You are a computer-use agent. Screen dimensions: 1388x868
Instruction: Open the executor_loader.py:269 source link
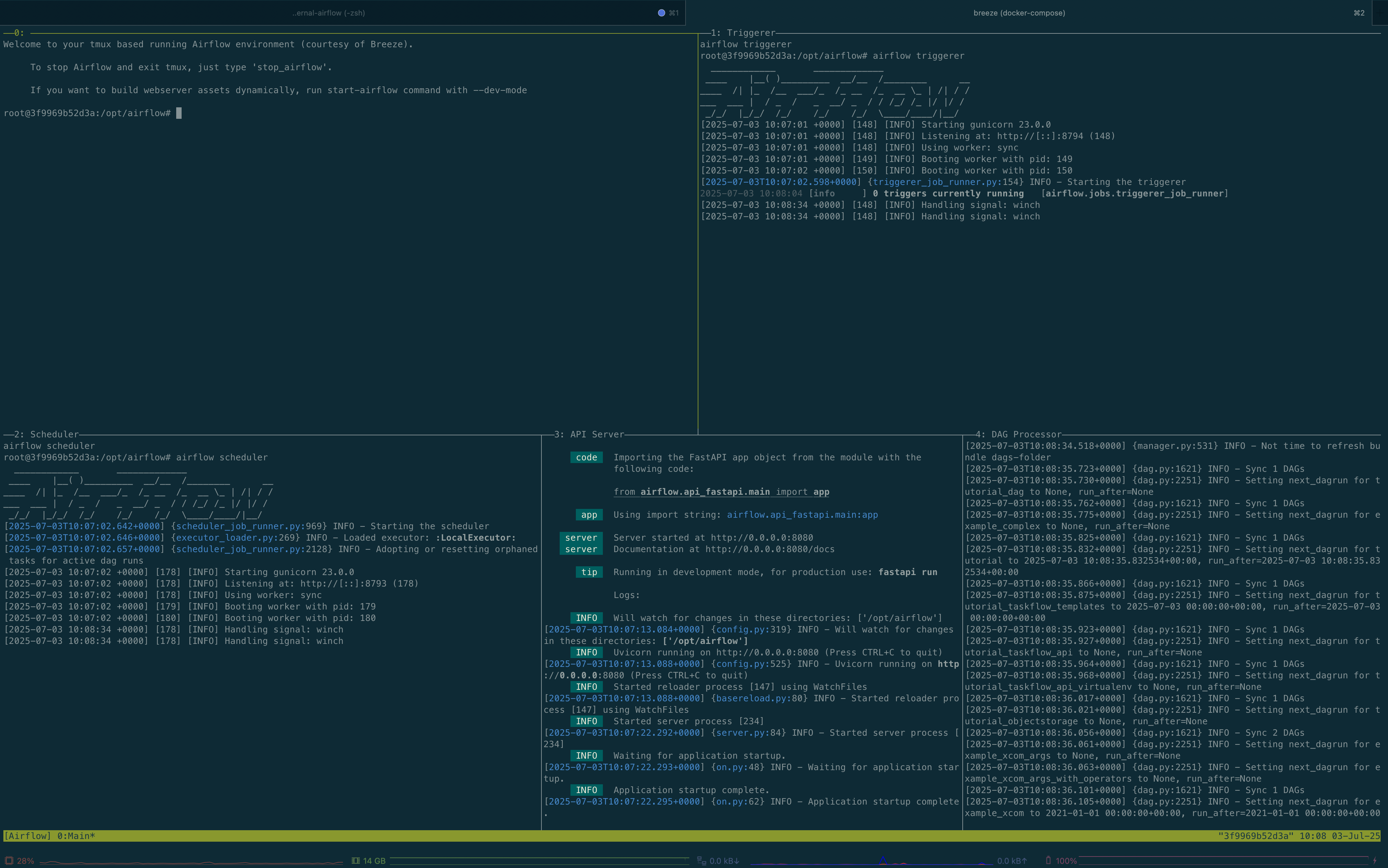pyautogui.click(x=235, y=537)
